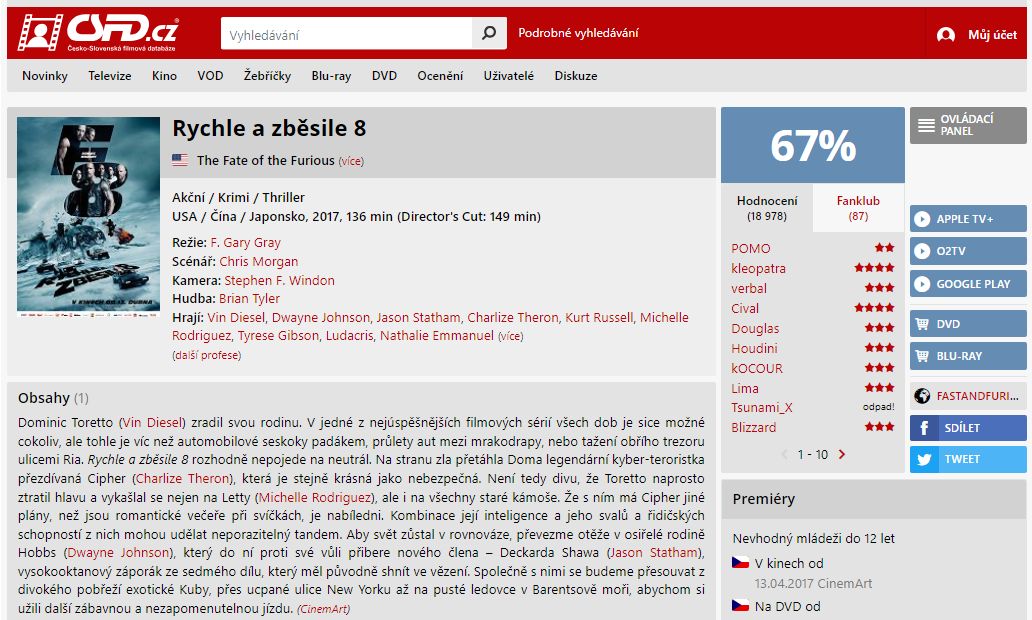Click into the Vyhledávání search field
The width and height of the screenshot is (1032, 620).
coord(347,33)
